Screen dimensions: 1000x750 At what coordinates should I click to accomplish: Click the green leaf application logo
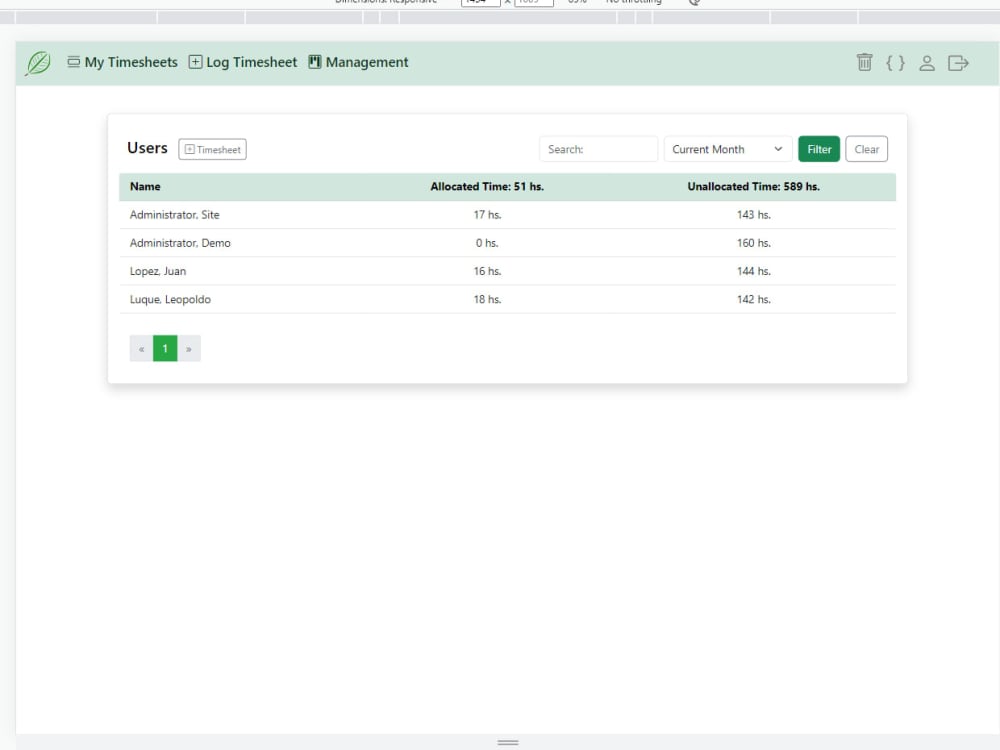(x=37, y=62)
